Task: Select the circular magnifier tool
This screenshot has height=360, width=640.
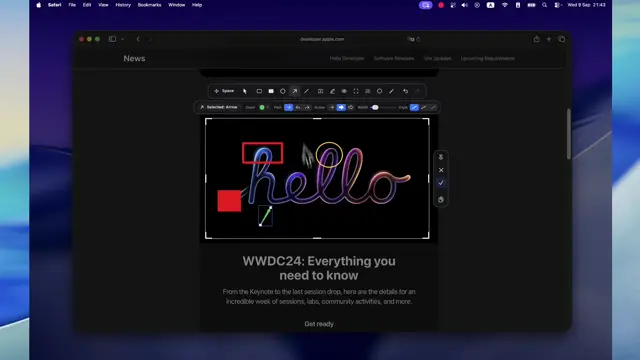Action: coord(380,91)
